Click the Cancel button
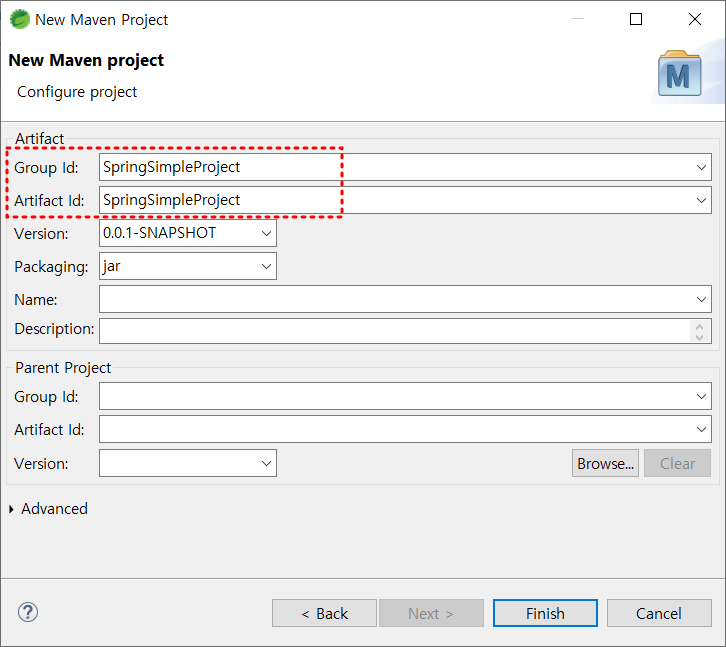 [659, 613]
